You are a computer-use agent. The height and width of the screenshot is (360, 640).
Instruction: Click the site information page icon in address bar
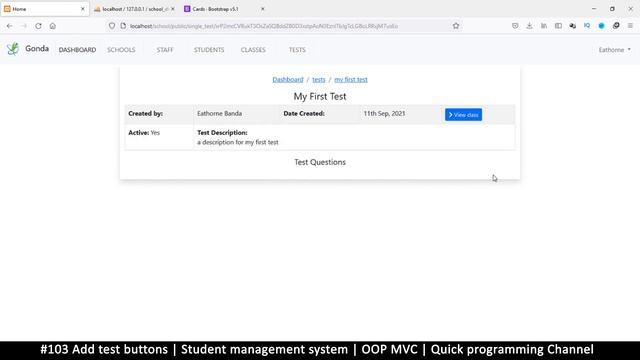[x=123, y=26]
